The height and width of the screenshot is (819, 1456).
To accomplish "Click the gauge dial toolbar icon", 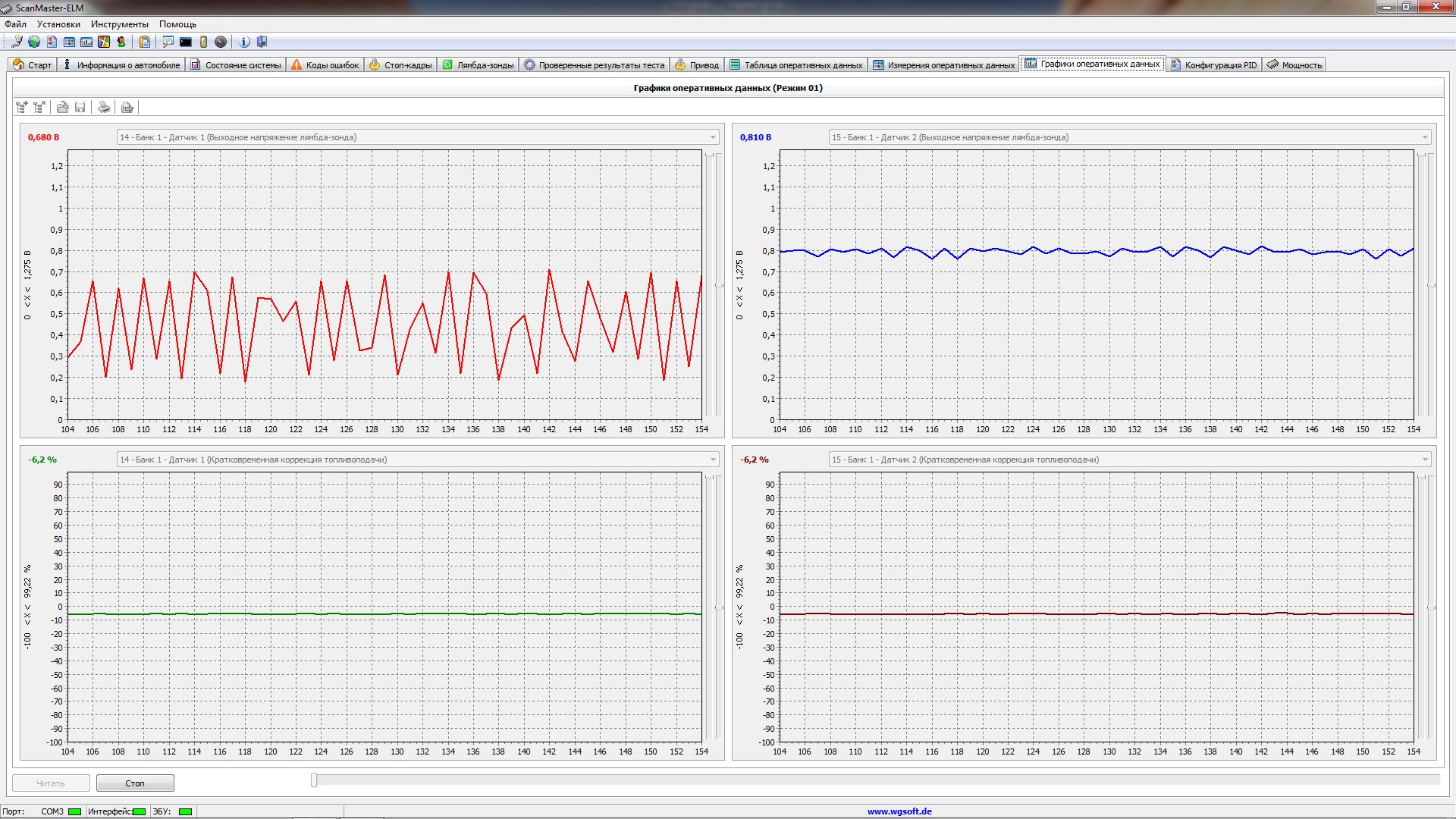I will point(221,42).
